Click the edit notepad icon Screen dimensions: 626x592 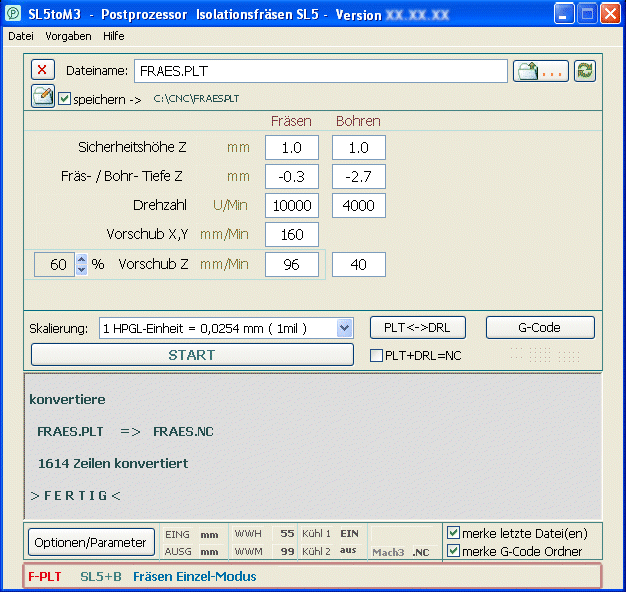43,97
